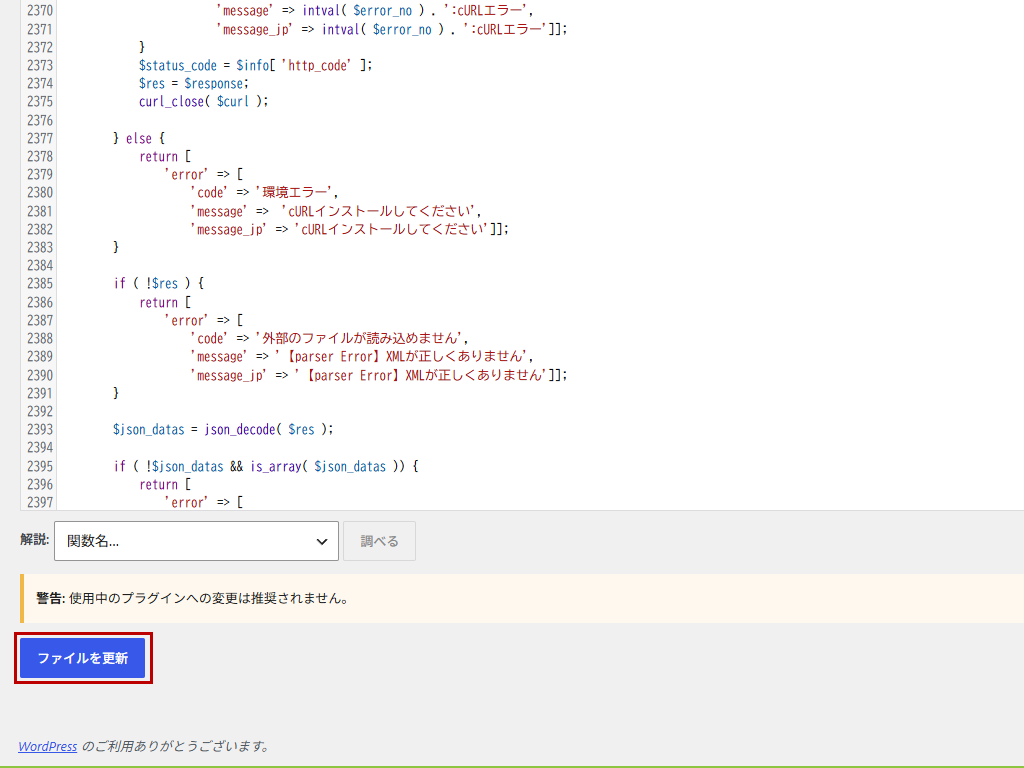Screen dimensions: 1024x768
Task: Open the WordPress footer link
Action: point(48,746)
